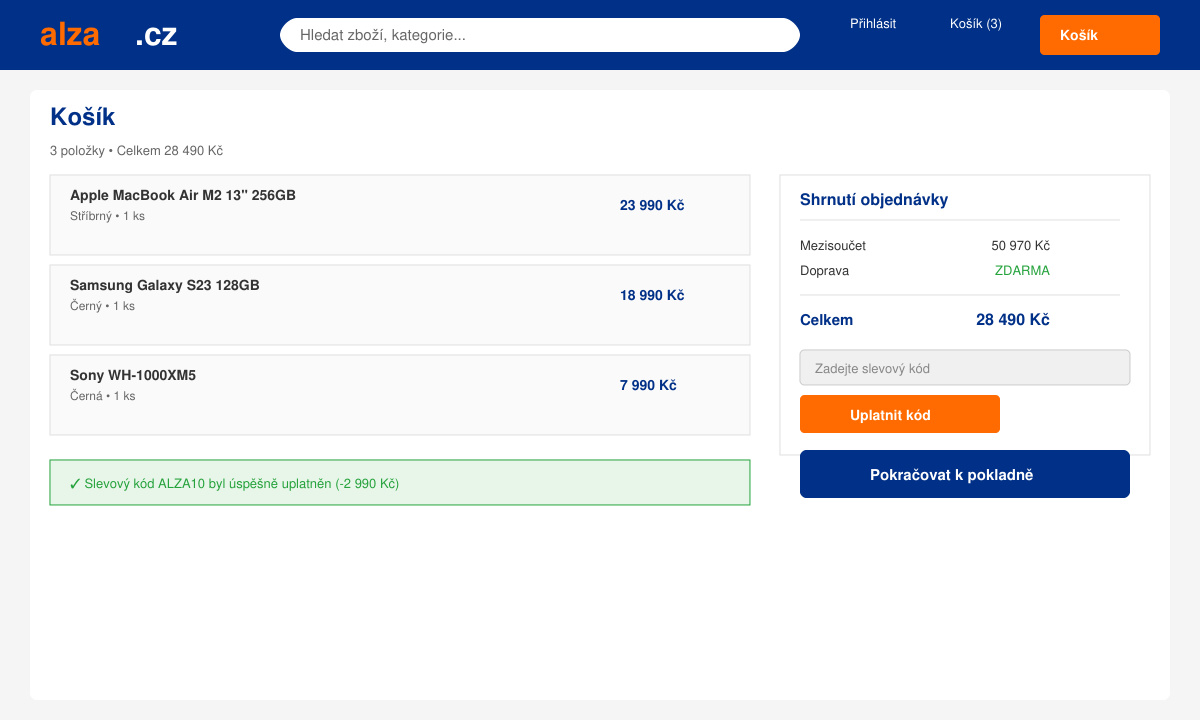
Task: Click the Košík page heading
Action: [83, 117]
